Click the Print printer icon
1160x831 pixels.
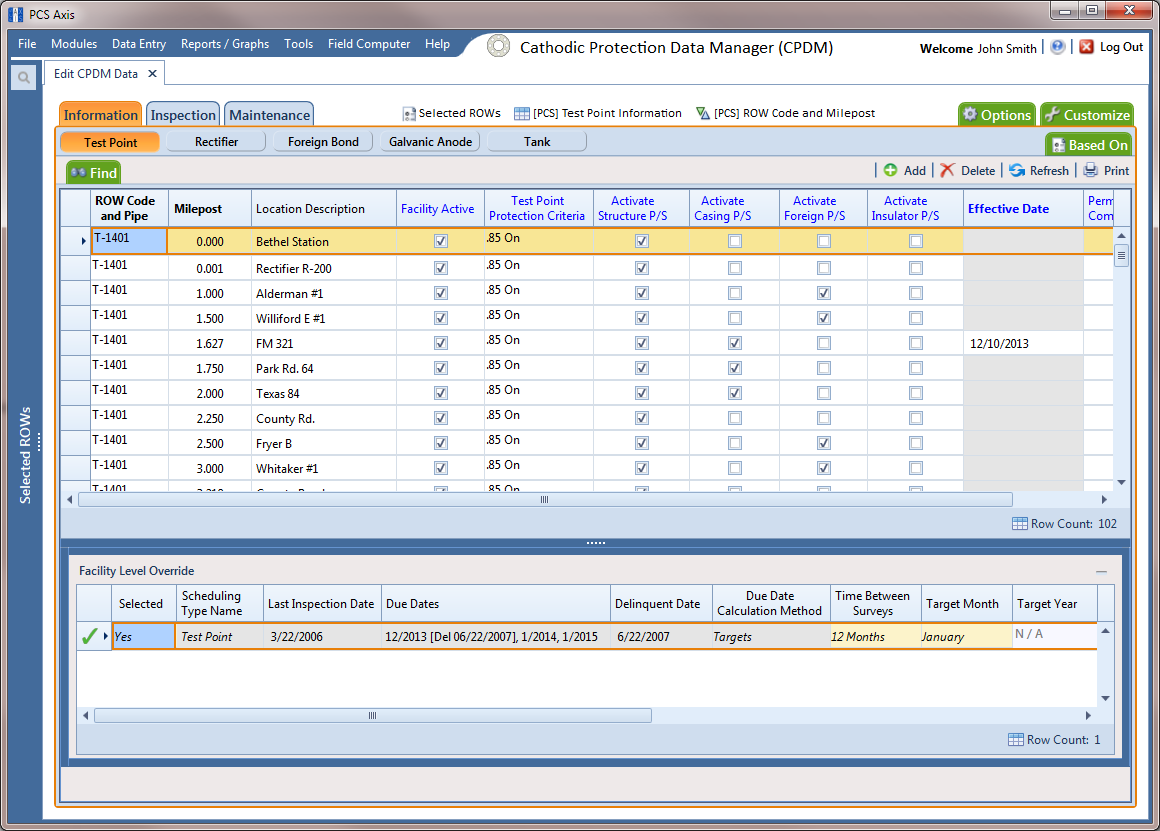(x=1090, y=170)
